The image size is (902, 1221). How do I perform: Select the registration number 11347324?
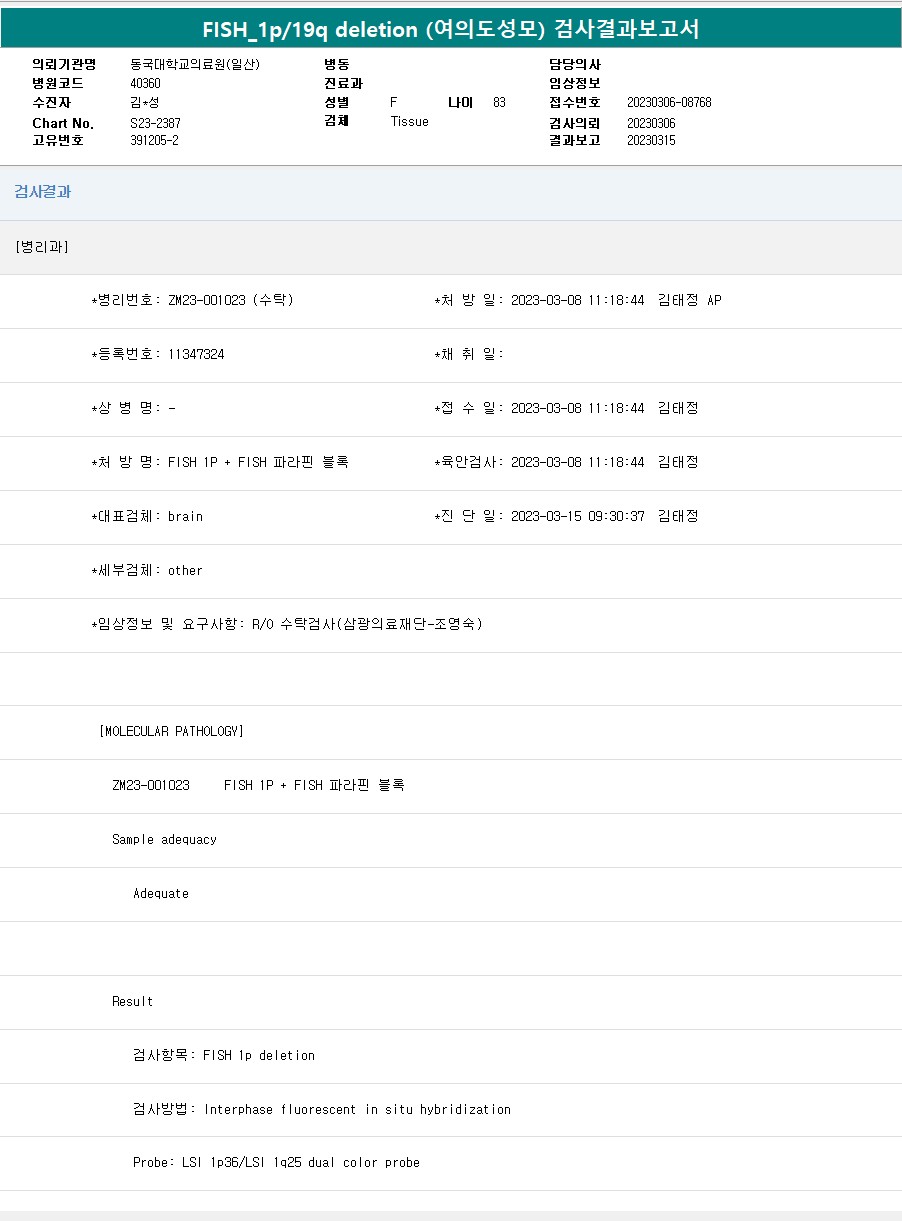pyautogui.click(x=196, y=354)
